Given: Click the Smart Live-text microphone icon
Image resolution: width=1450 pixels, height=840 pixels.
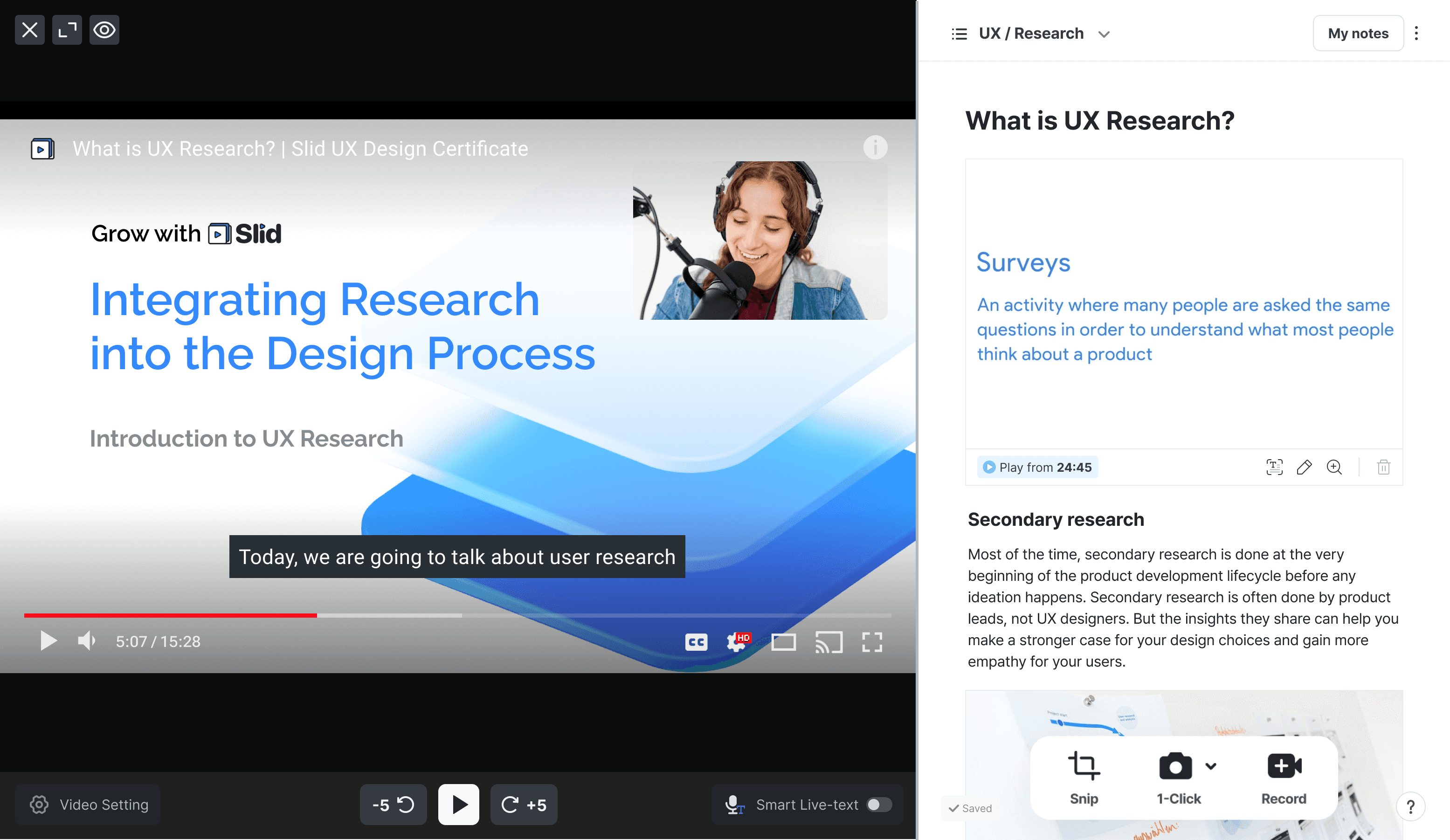Looking at the screenshot, I should [734, 804].
